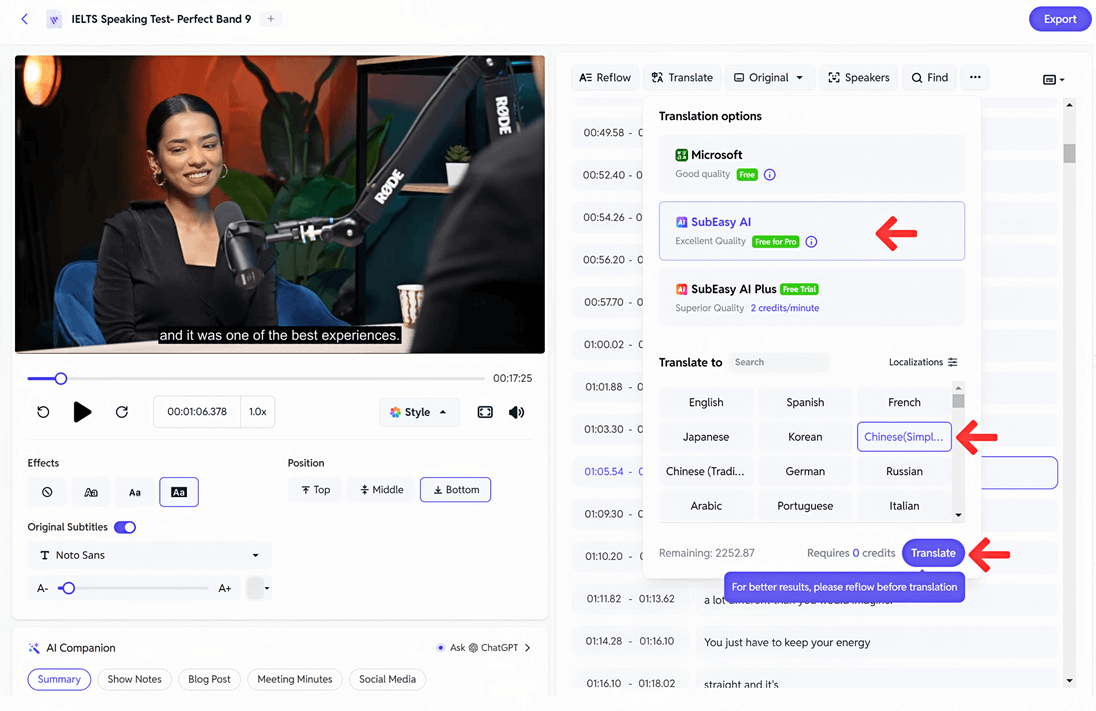Select the plain Aa text effect

tap(135, 492)
